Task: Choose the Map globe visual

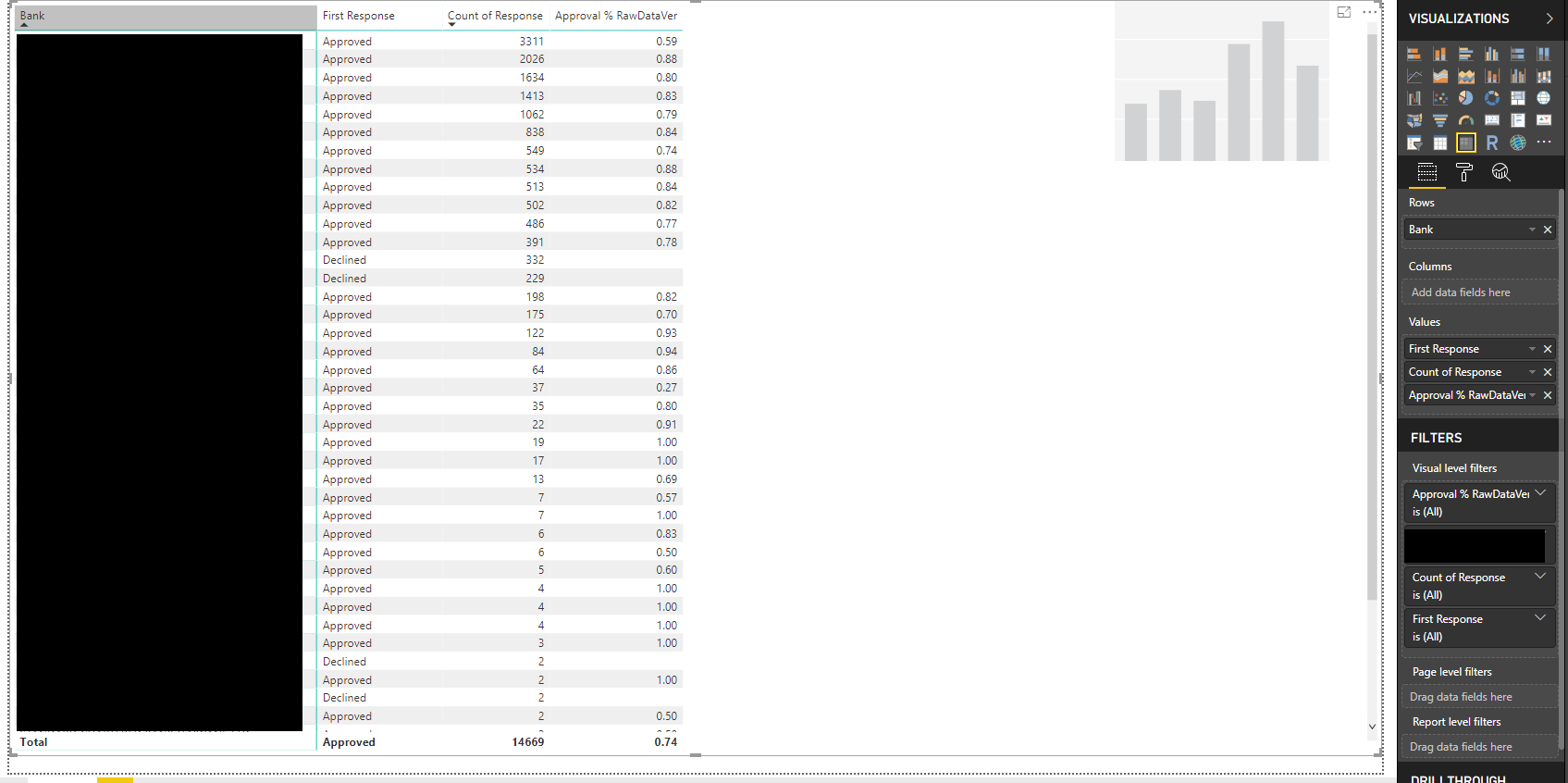Action: coord(1544,98)
